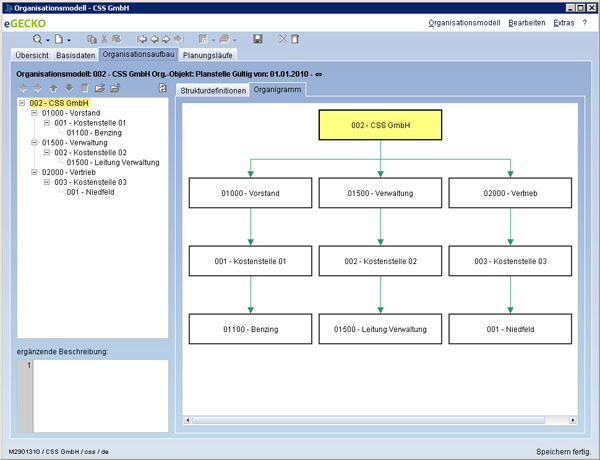The image size is (600, 460).
Task: Click the new document icon
Action: click(60, 38)
